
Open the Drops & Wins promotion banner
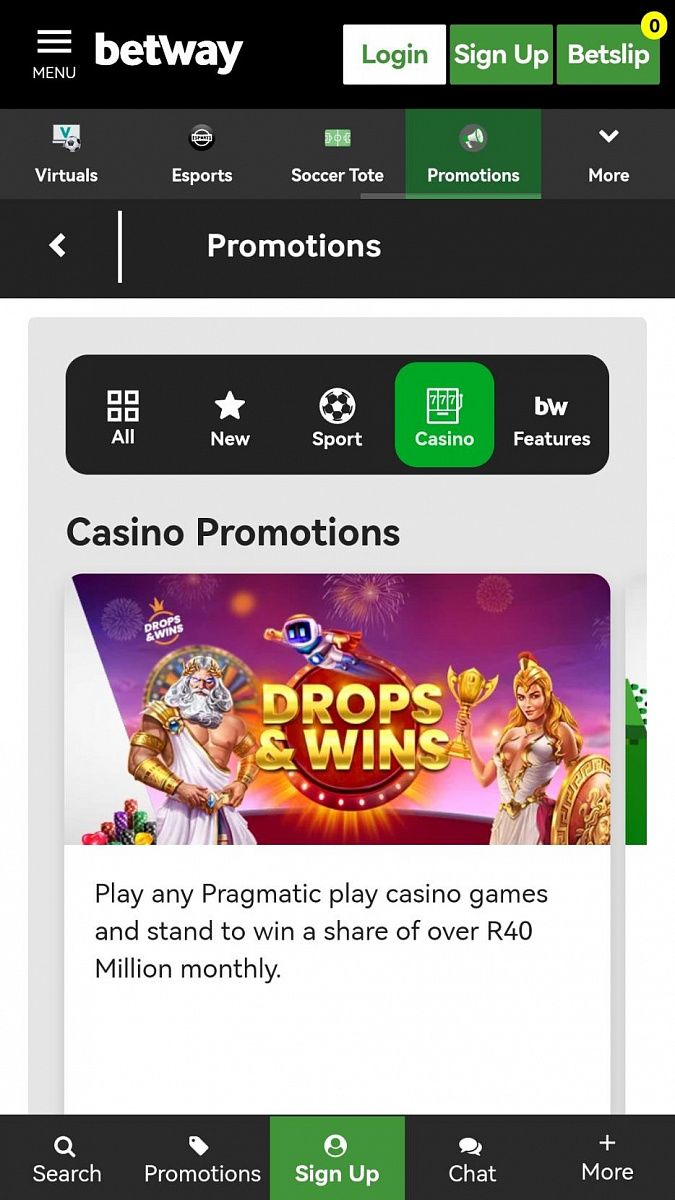(338, 709)
